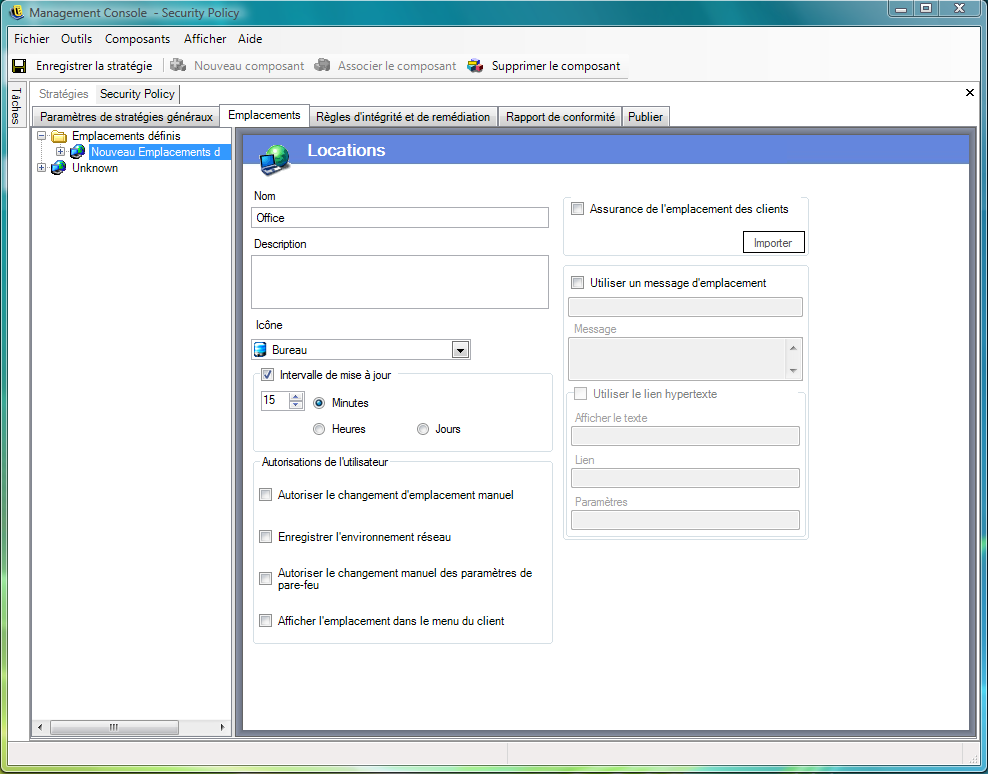Open the Tâches side panel

tap(16, 105)
